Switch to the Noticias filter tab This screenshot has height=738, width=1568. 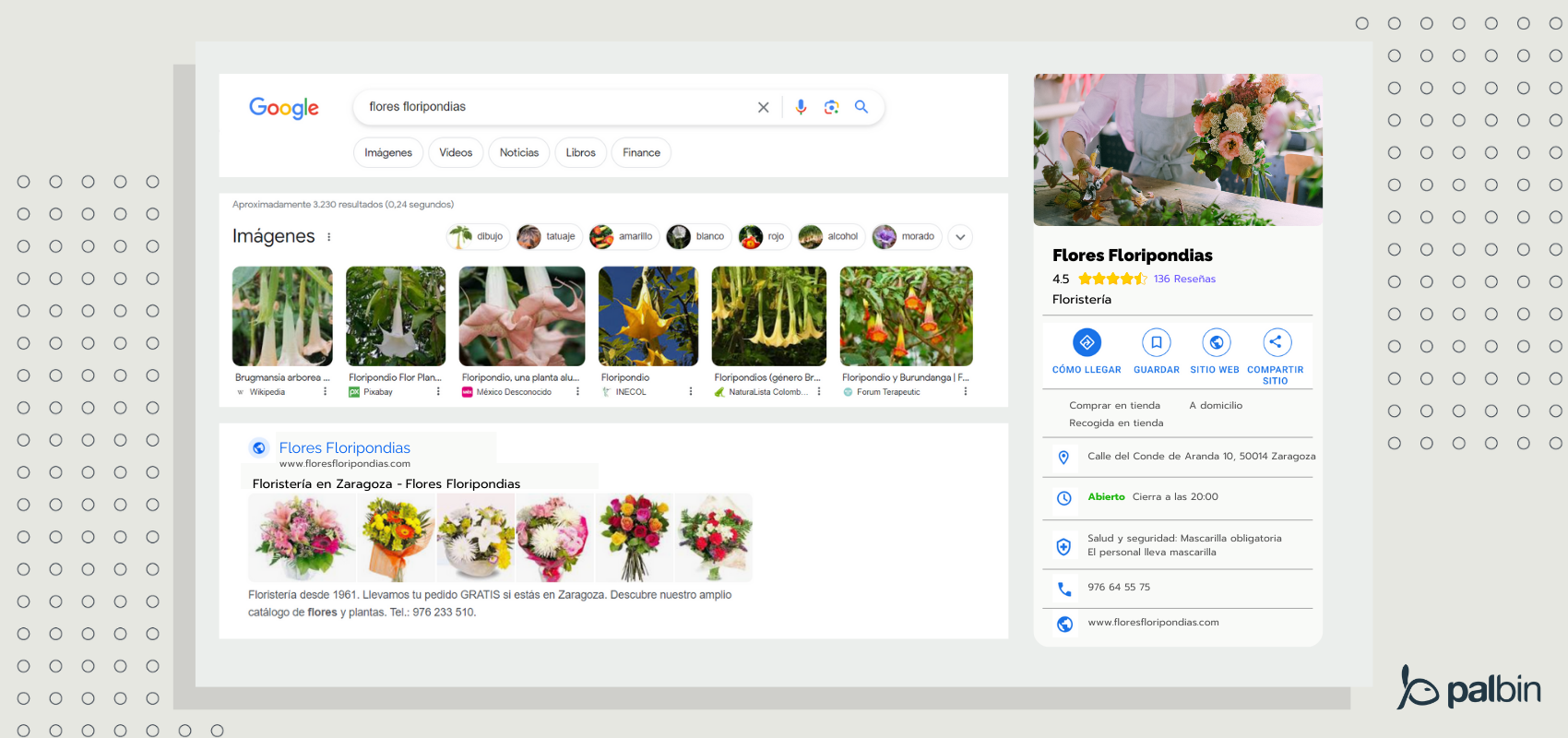tap(519, 152)
